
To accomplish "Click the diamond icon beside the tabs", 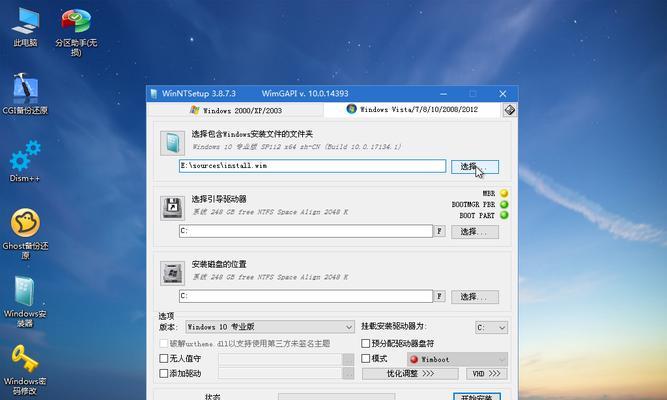I will point(510,110).
